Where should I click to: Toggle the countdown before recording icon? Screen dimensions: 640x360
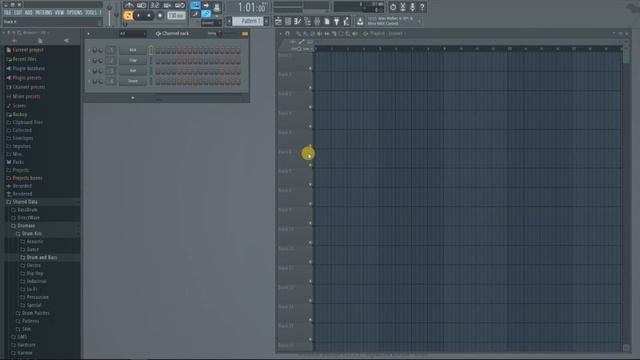[155, 5]
